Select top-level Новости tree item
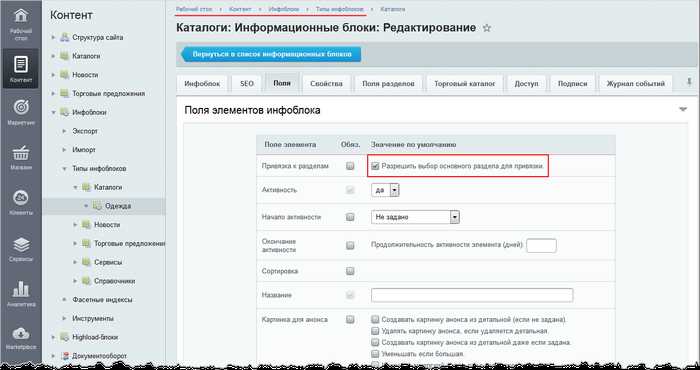Viewport: 700px width, 370px height. (85, 75)
